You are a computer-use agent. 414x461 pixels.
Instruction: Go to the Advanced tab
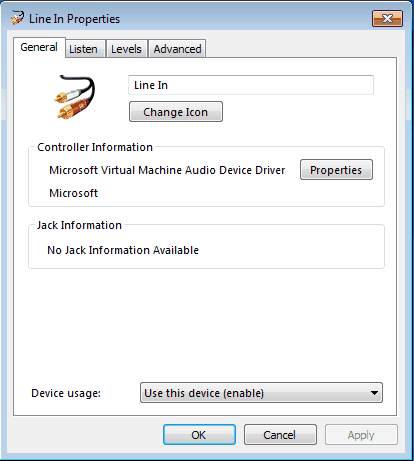177,49
